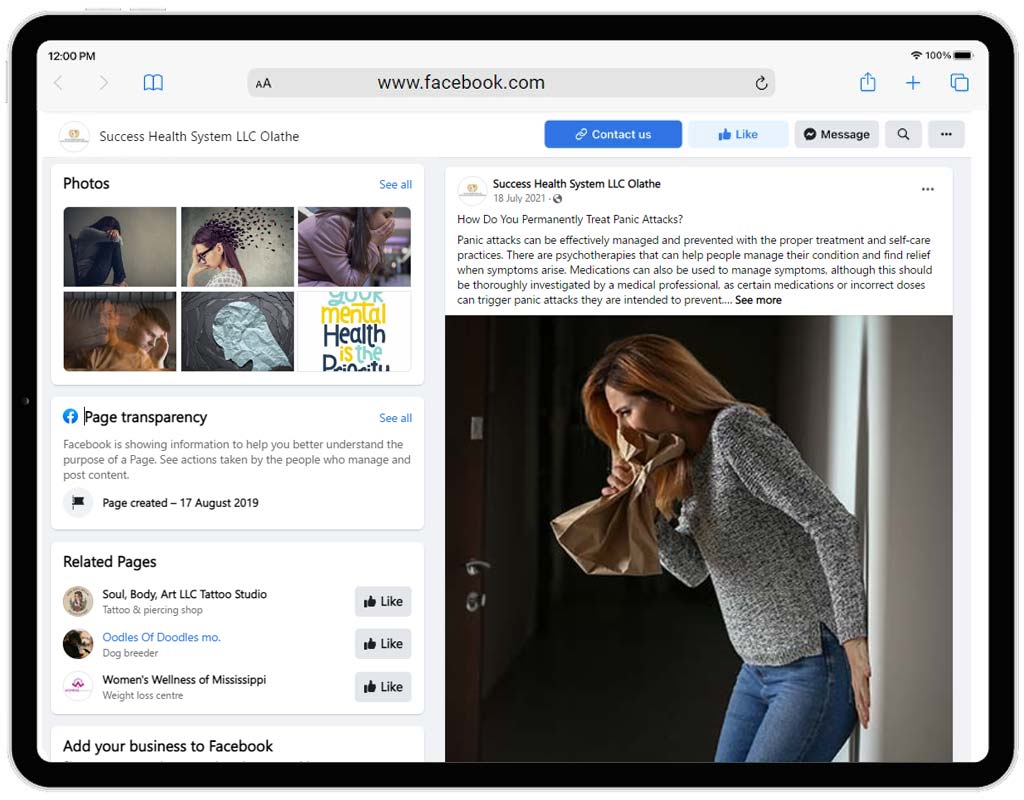Click Soul, Body, Art tattoo studio avatar

point(78,601)
